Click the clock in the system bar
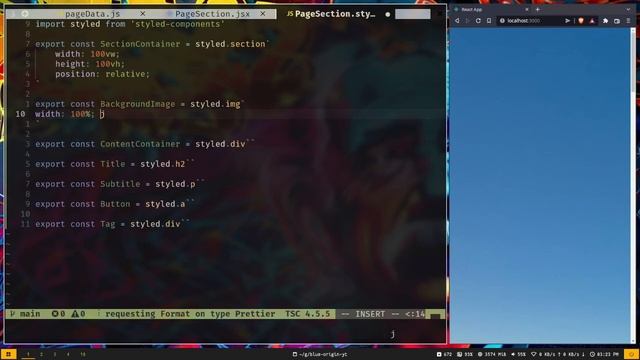 point(604,354)
